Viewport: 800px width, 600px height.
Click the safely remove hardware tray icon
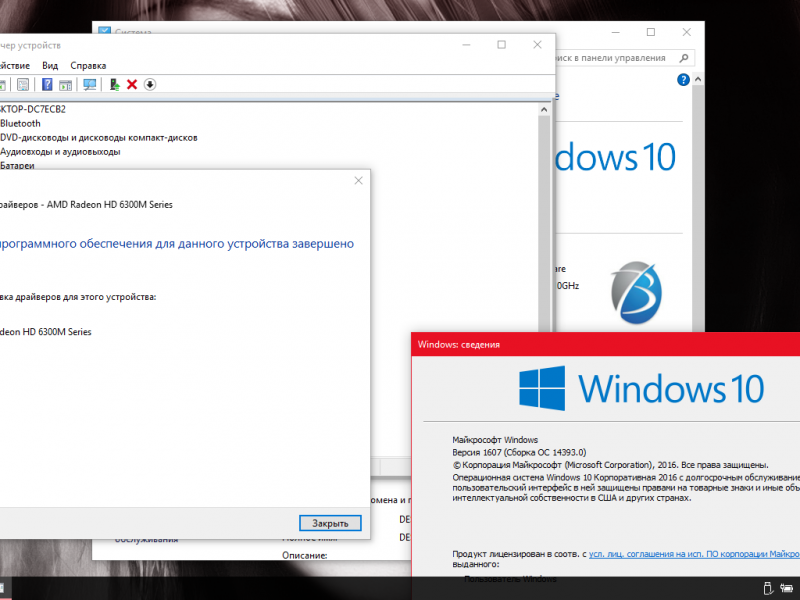pyautogui.click(x=768, y=588)
